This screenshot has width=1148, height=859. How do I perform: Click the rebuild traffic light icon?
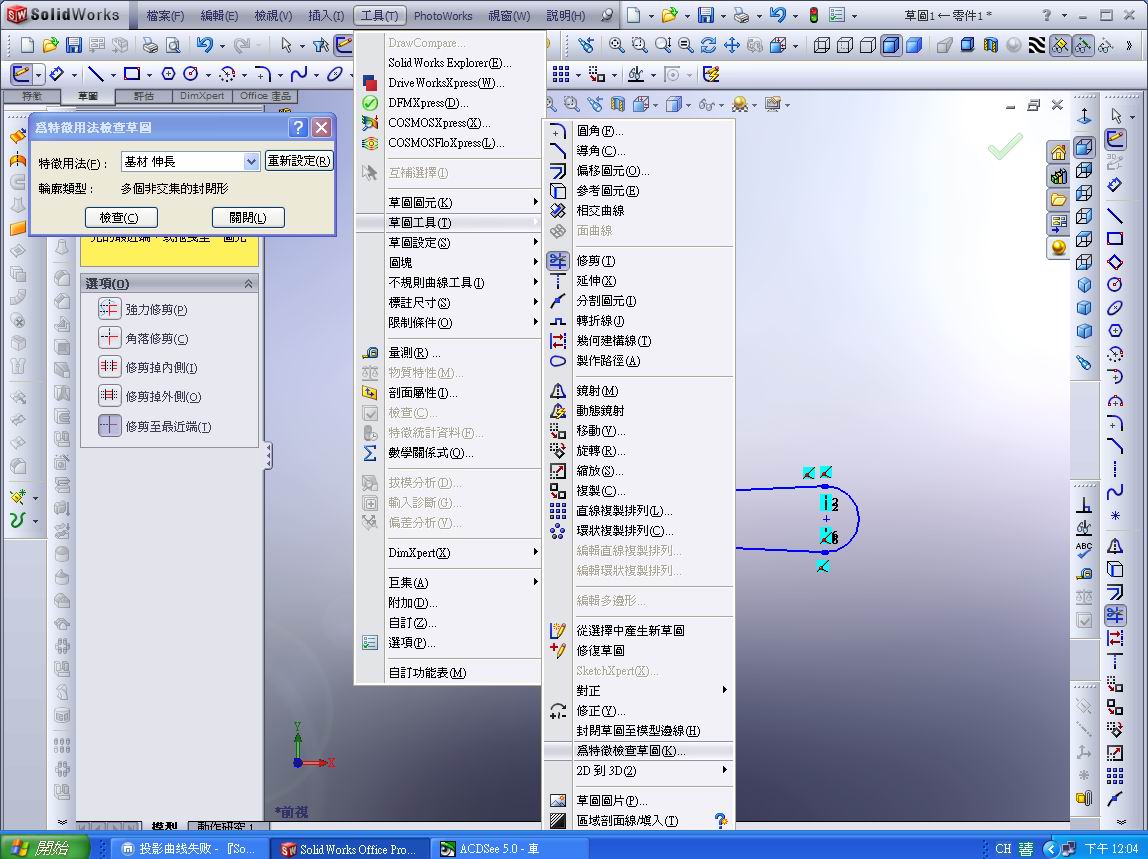coord(813,15)
